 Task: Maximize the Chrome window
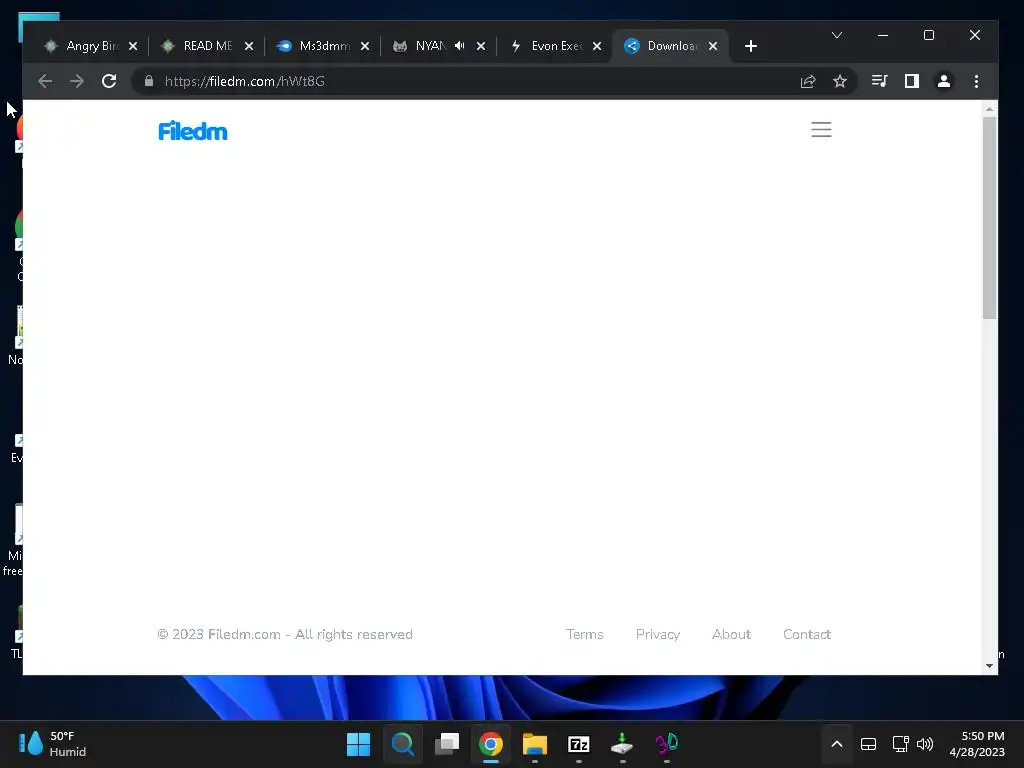click(x=929, y=35)
